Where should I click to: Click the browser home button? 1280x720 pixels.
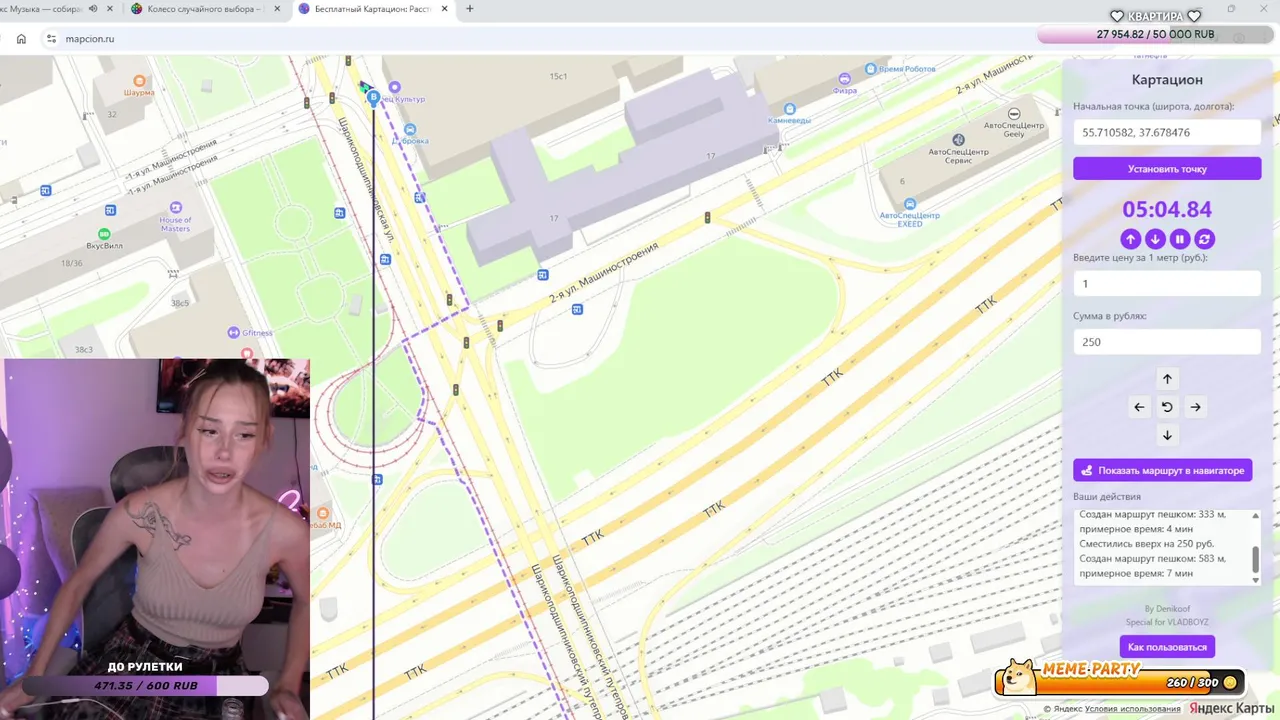(x=21, y=39)
